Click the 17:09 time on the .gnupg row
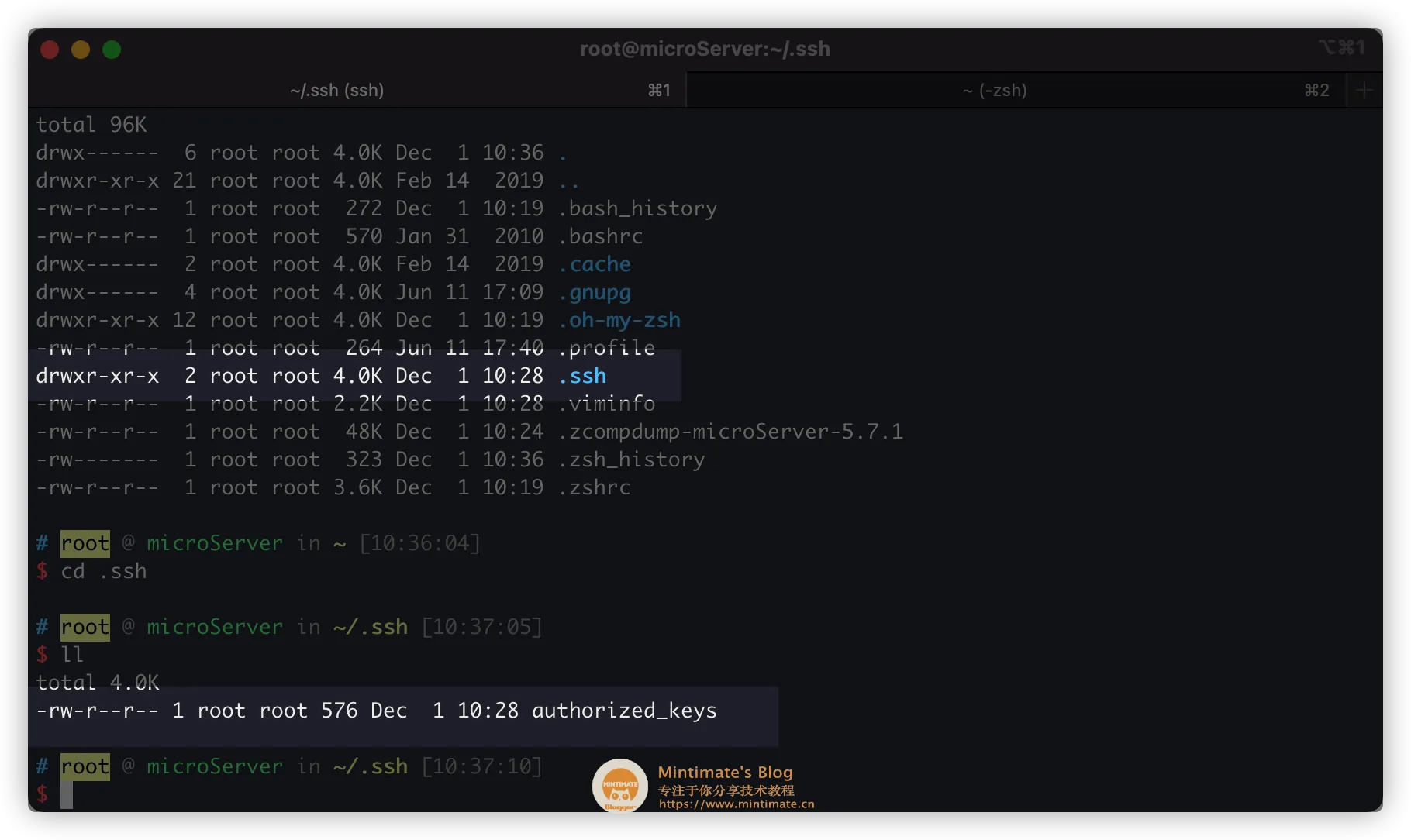The height and width of the screenshot is (840, 1411). coord(513,292)
